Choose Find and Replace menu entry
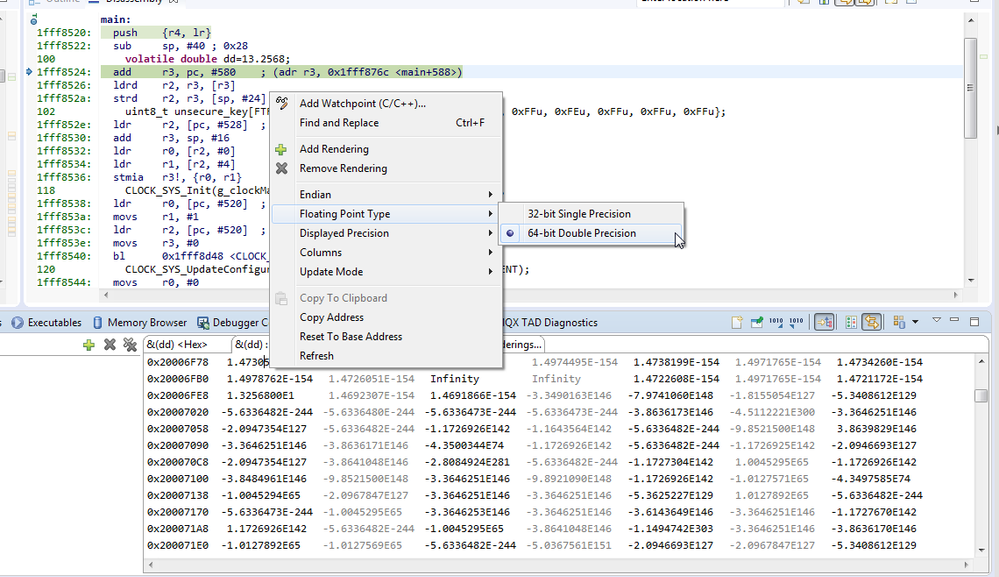This screenshot has height=577, width=999. (387, 123)
